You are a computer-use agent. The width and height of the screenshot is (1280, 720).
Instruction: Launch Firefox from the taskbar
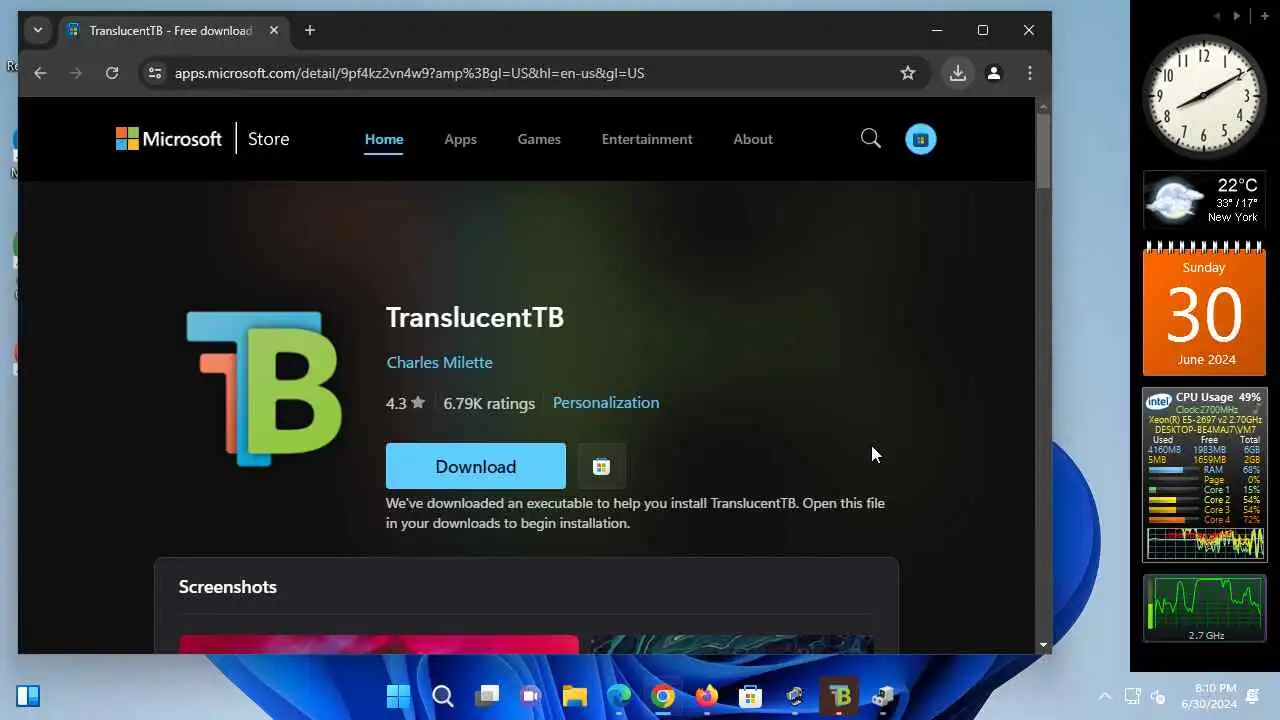pos(706,696)
